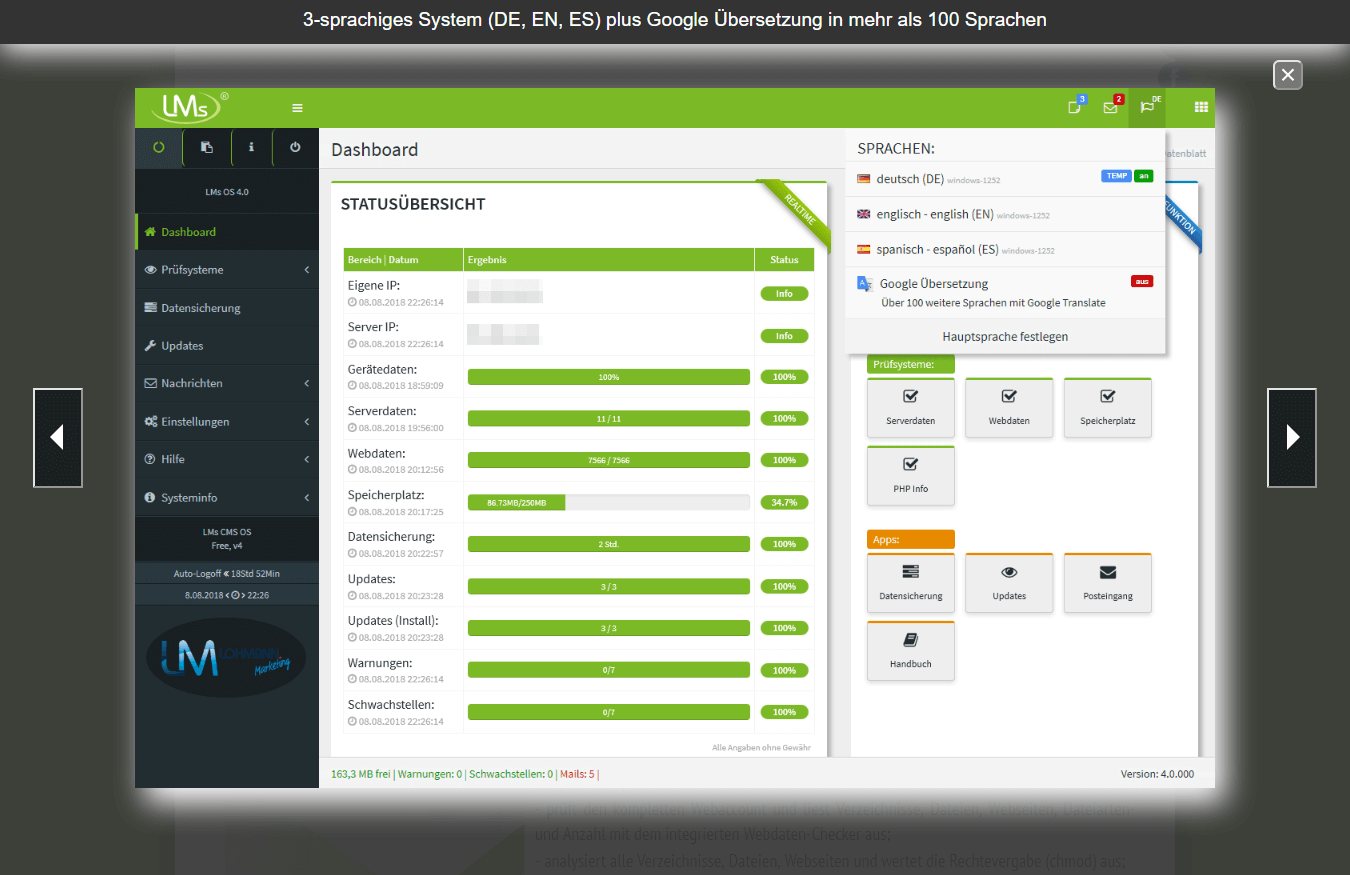1350x875 pixels.
Task: Expand the Nachrichten sidebar menu
Action: (227, 383)
